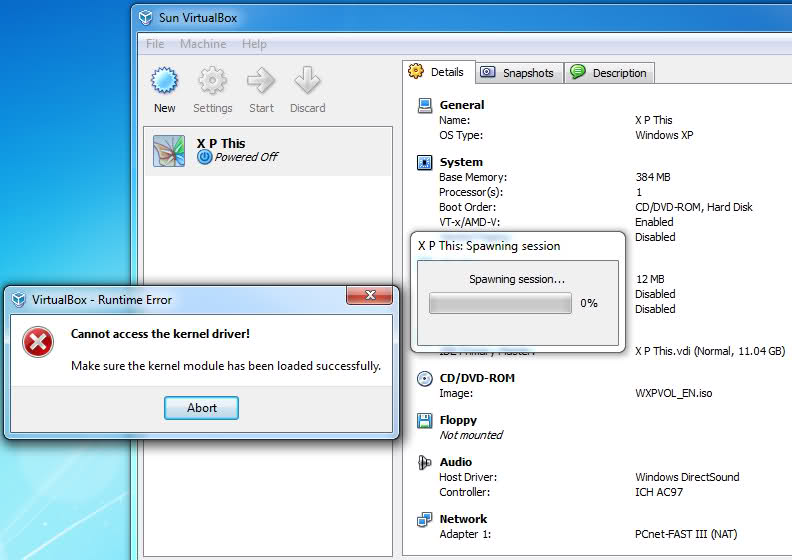
Task: Click the Spawning session progress bar
Action: 500,303
